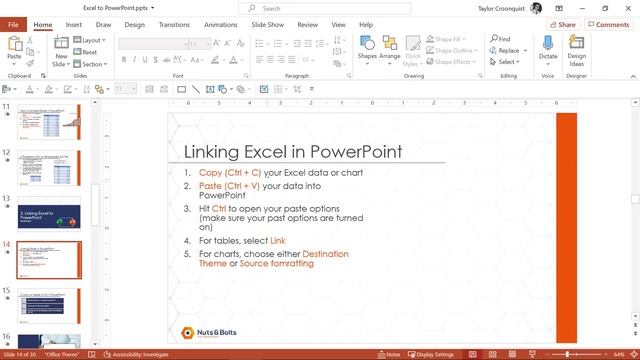Screen dimensions: 640x360
Task: Decrease font size with smaller A icon
Action: click(x=228, y=43)
